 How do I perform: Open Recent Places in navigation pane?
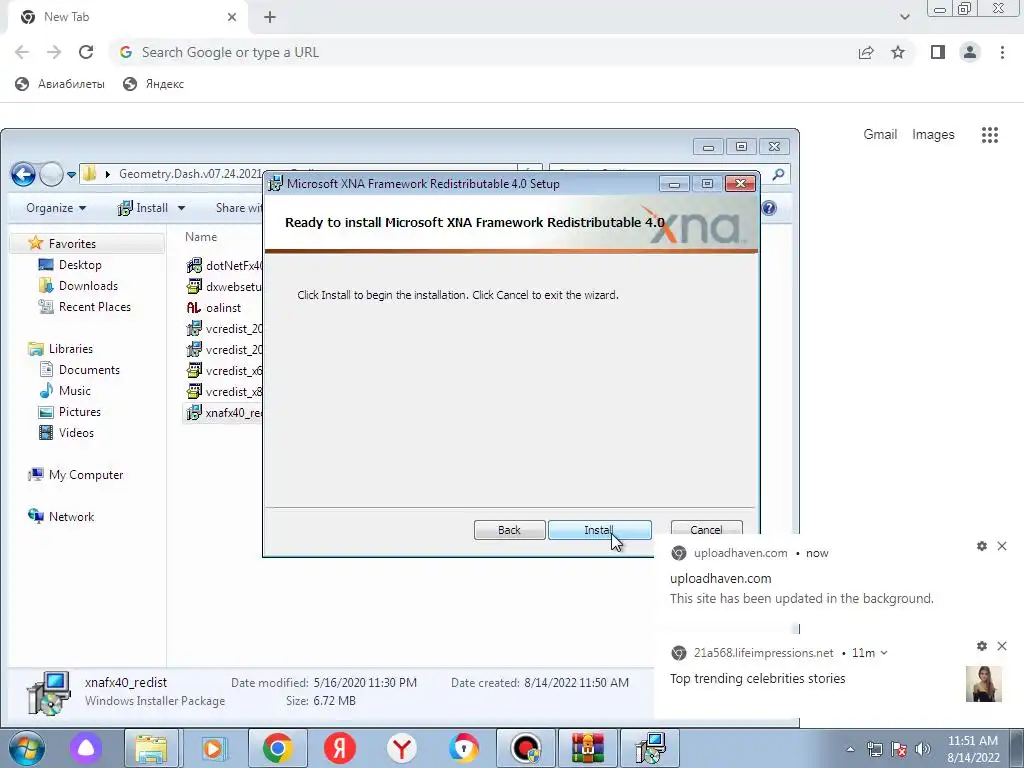click(x=94, y=306)
